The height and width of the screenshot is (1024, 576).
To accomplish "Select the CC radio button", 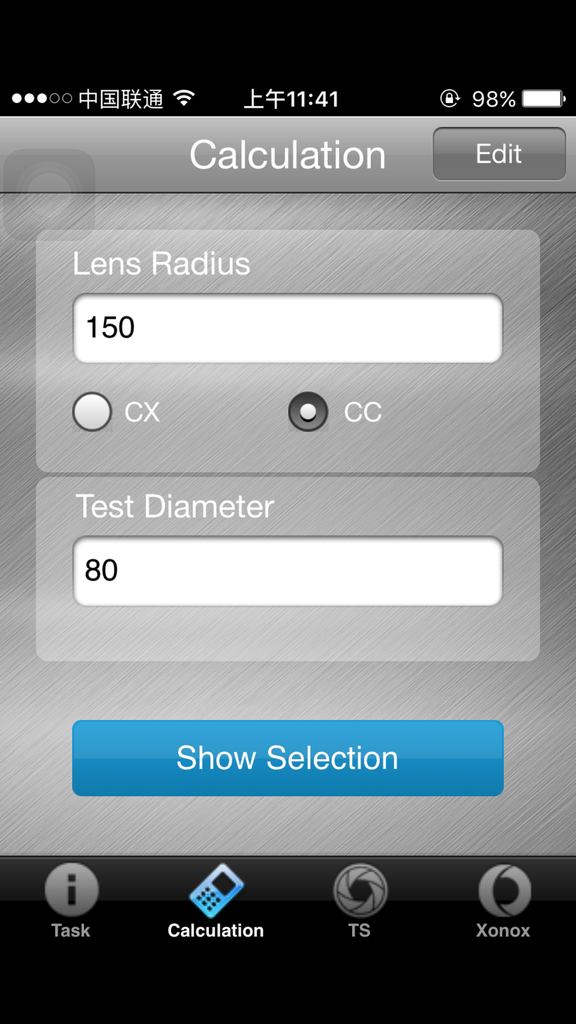I will (308, 411).
